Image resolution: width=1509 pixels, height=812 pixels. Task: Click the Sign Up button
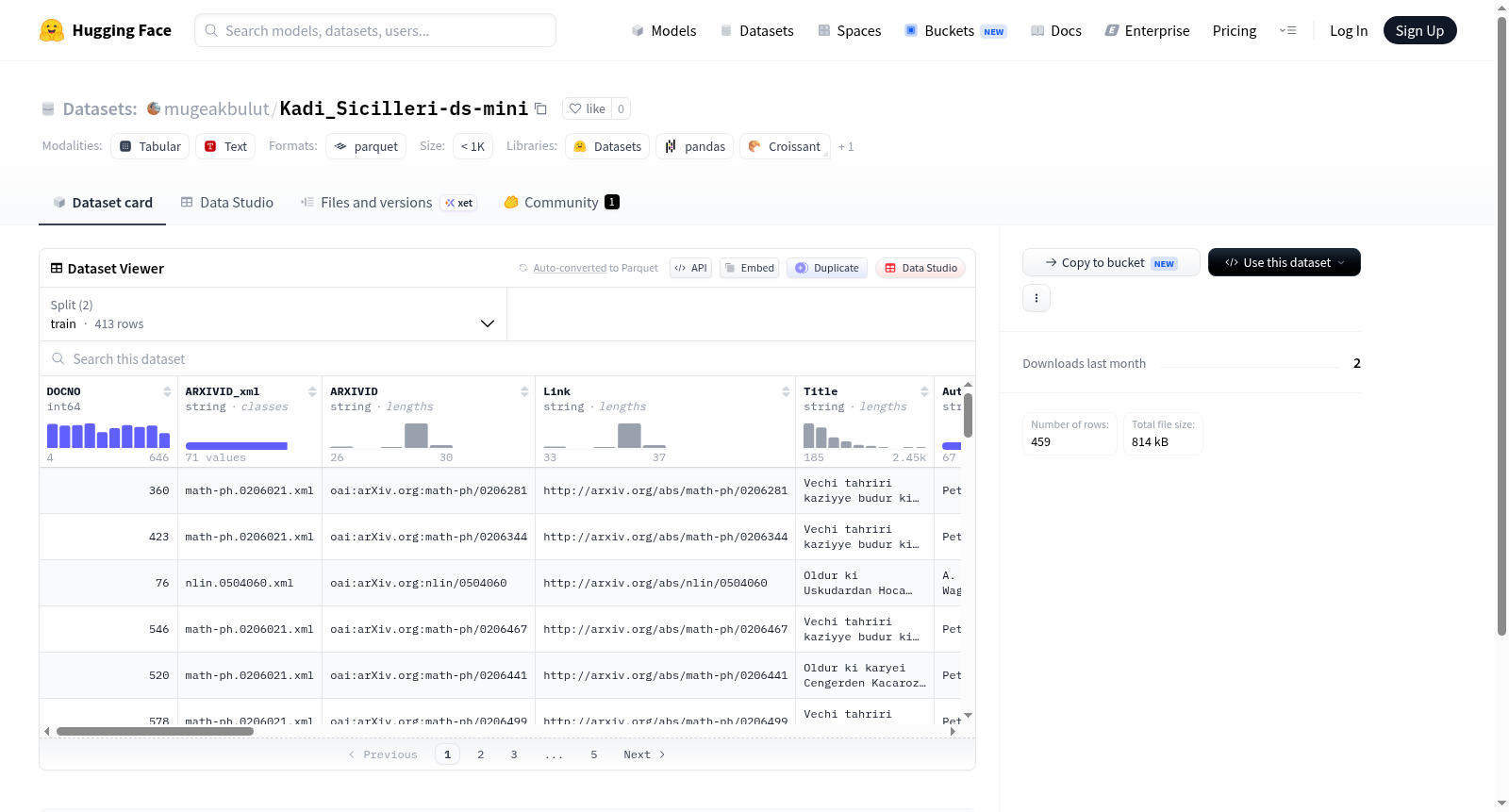coord(1419,30)
